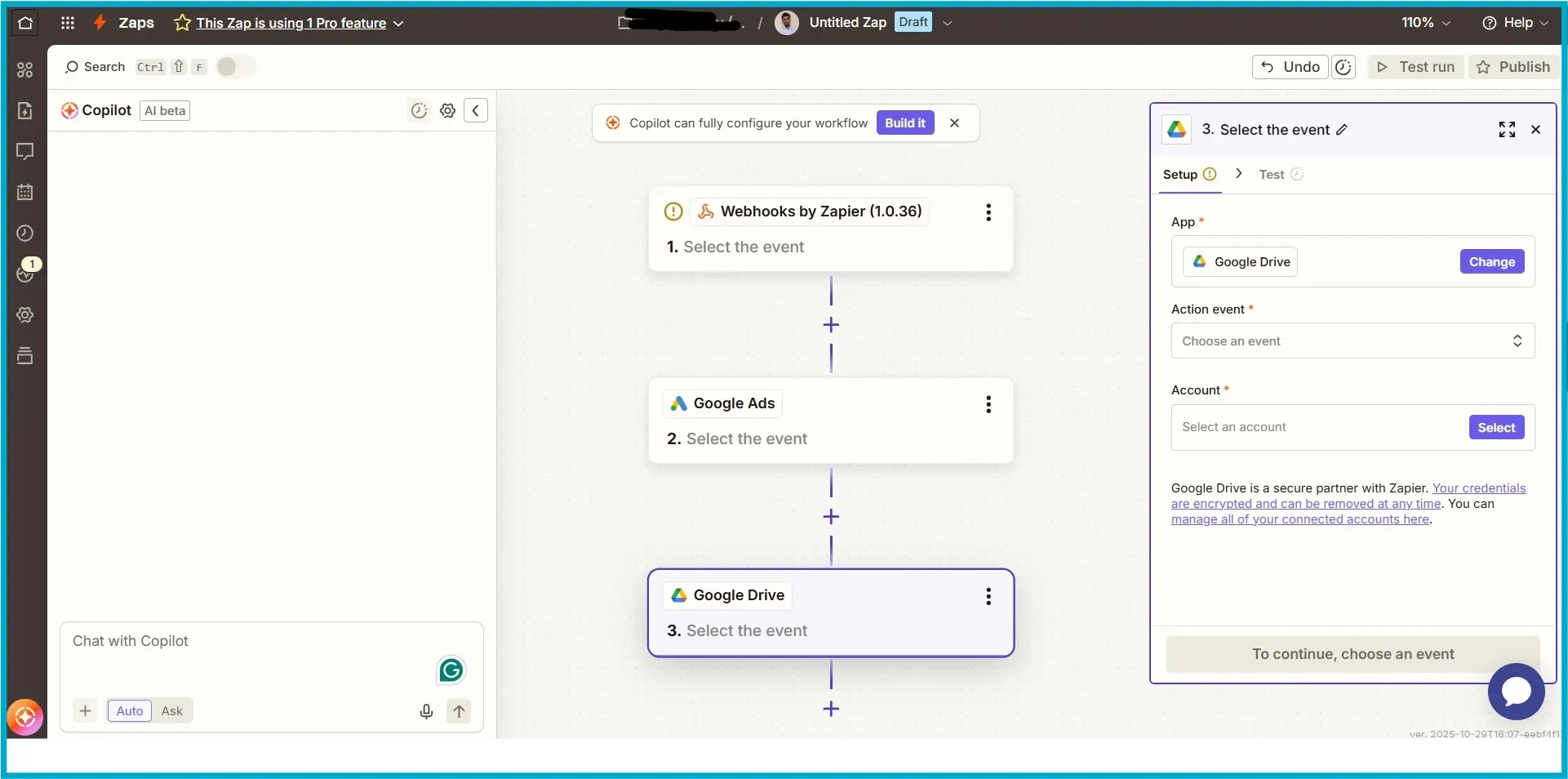The width and height of the screenshot is (1568, 779).
Task: Open the chat feedback icon in sidebar
Action: [25, 152]
